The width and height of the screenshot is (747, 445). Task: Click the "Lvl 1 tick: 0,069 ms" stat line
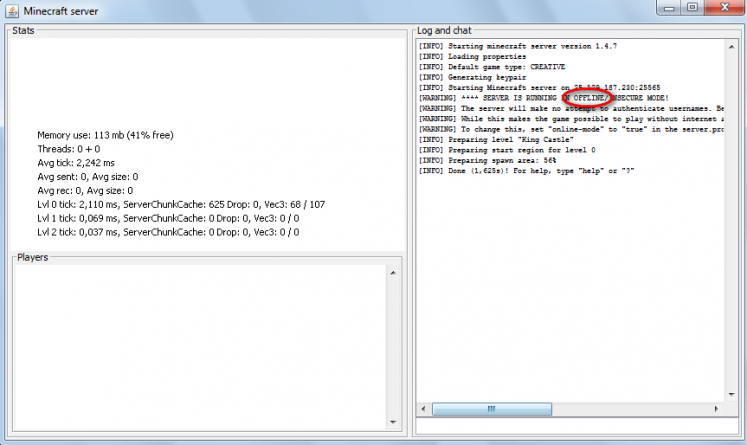pyautogui.click(x=168, y=218)
